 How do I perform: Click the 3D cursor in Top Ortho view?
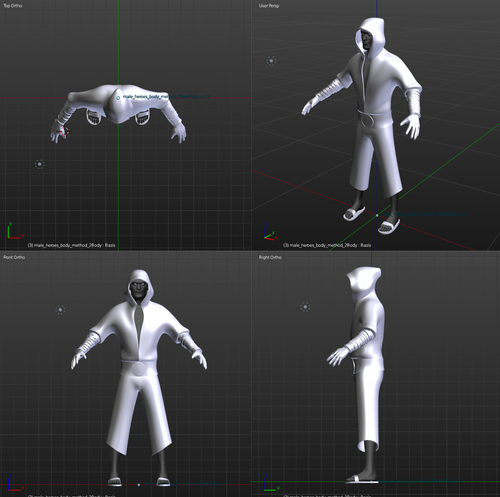coord(65,132)
